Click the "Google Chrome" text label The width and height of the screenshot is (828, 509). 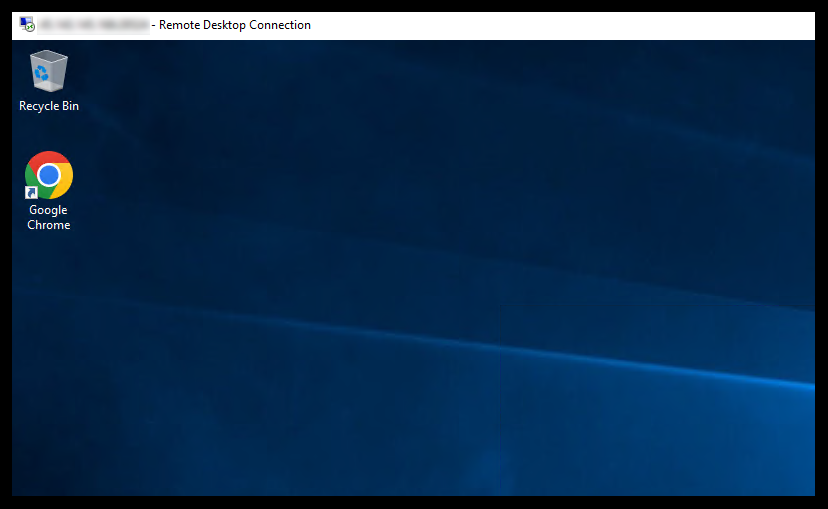pyautogui.click(x=49, y=217)
